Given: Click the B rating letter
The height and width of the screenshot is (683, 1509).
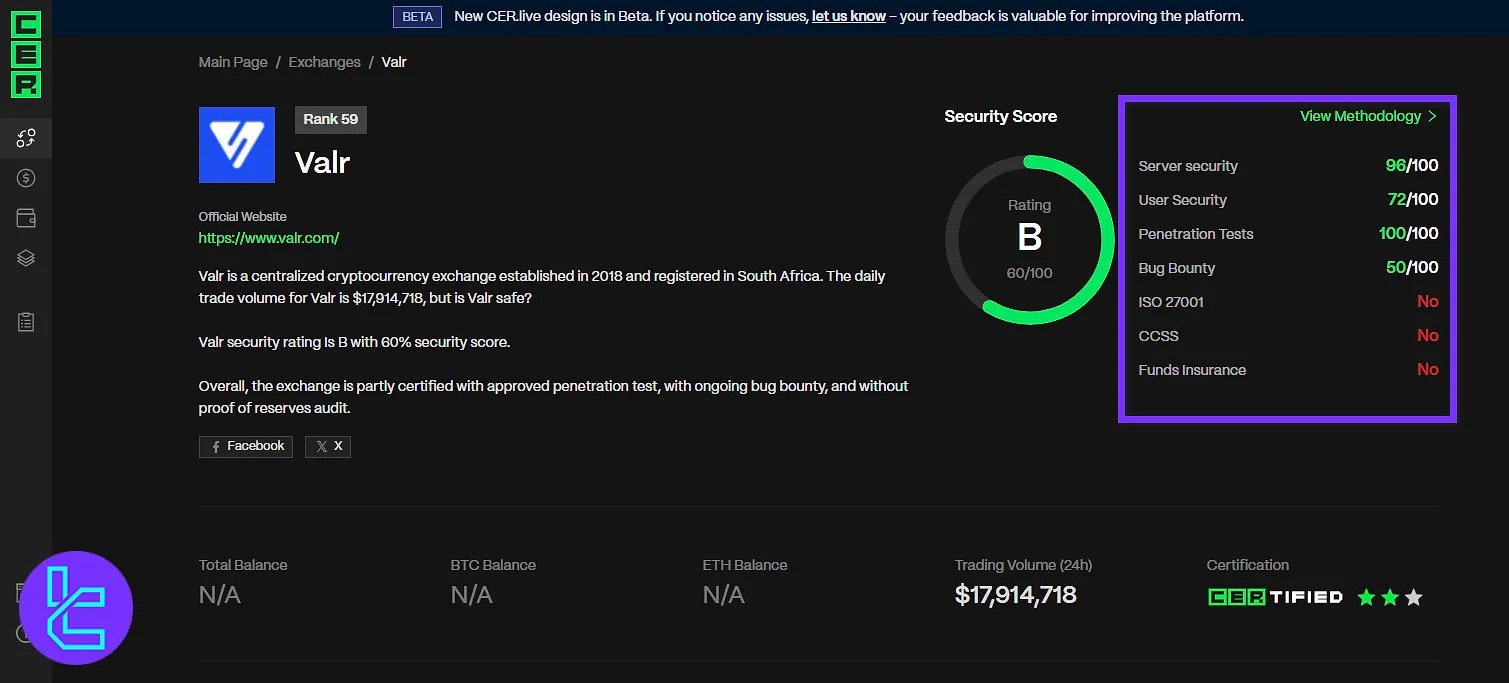Looking at the screenshot, I should coord(1029,238).
